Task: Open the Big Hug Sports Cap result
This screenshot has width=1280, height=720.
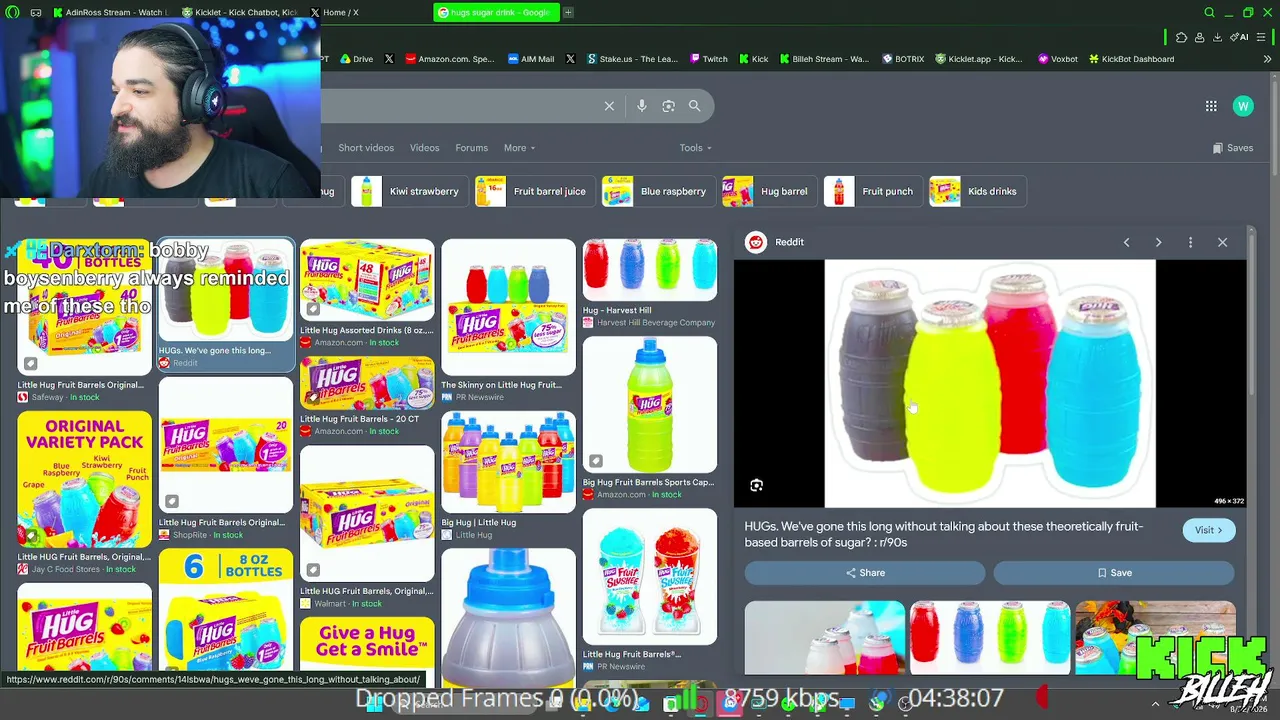Action: pyautogui.click(x=650, y=405)
